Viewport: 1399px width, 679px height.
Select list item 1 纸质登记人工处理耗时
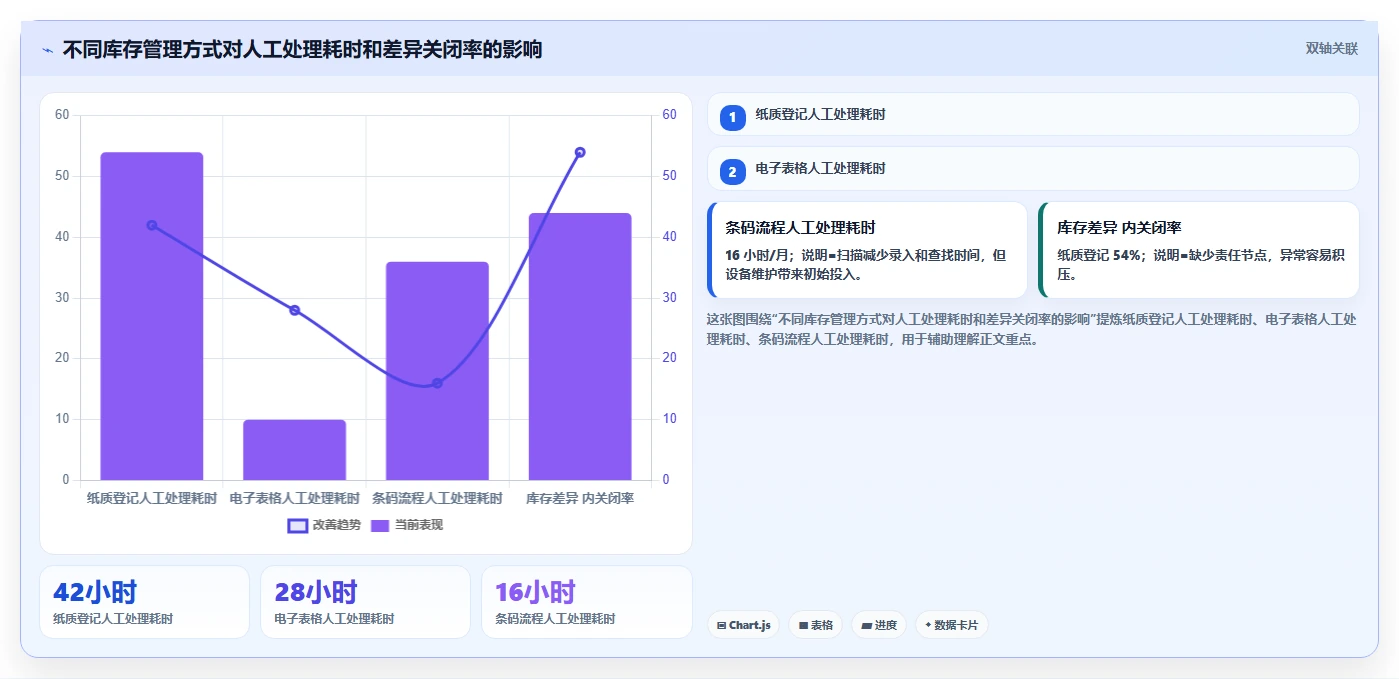pyautogui.click(x=1033, y=115)
